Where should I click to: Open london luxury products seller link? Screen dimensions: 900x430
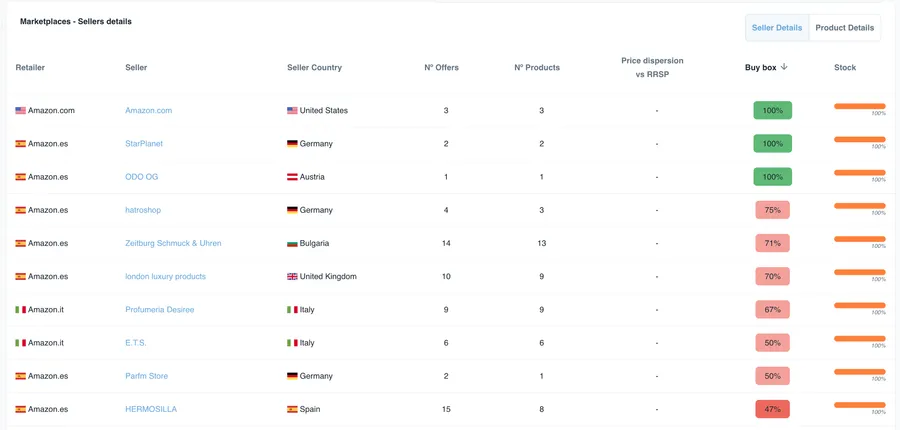tap(165, 276)
